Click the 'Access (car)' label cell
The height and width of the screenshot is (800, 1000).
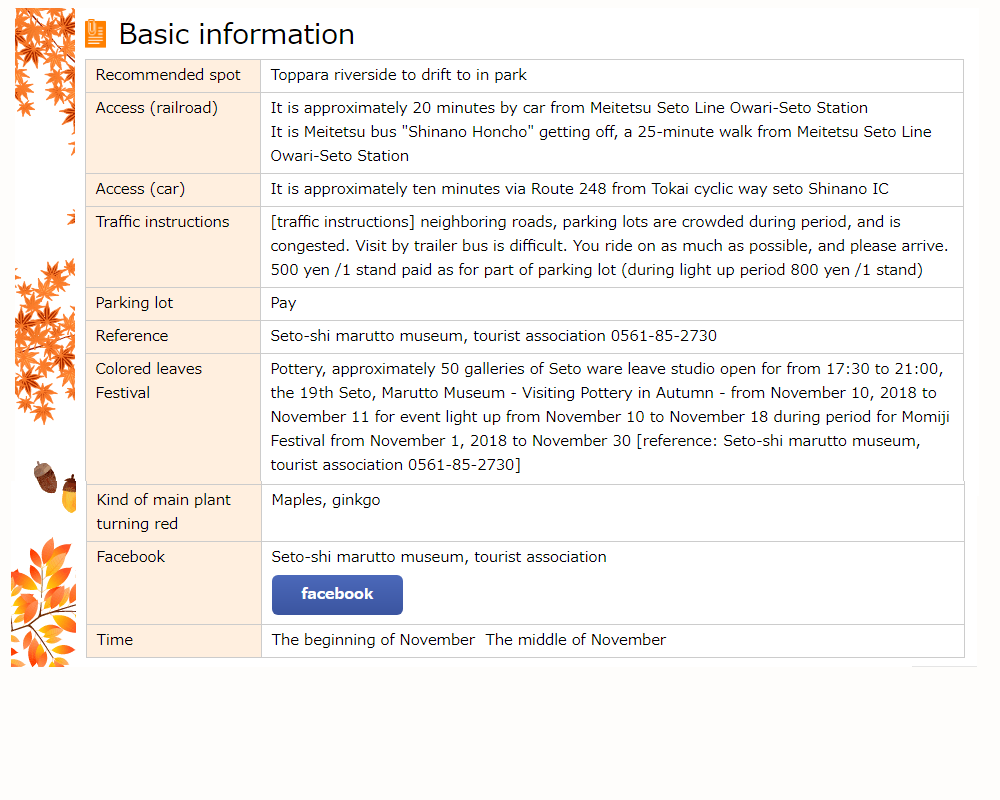(173, 189)
